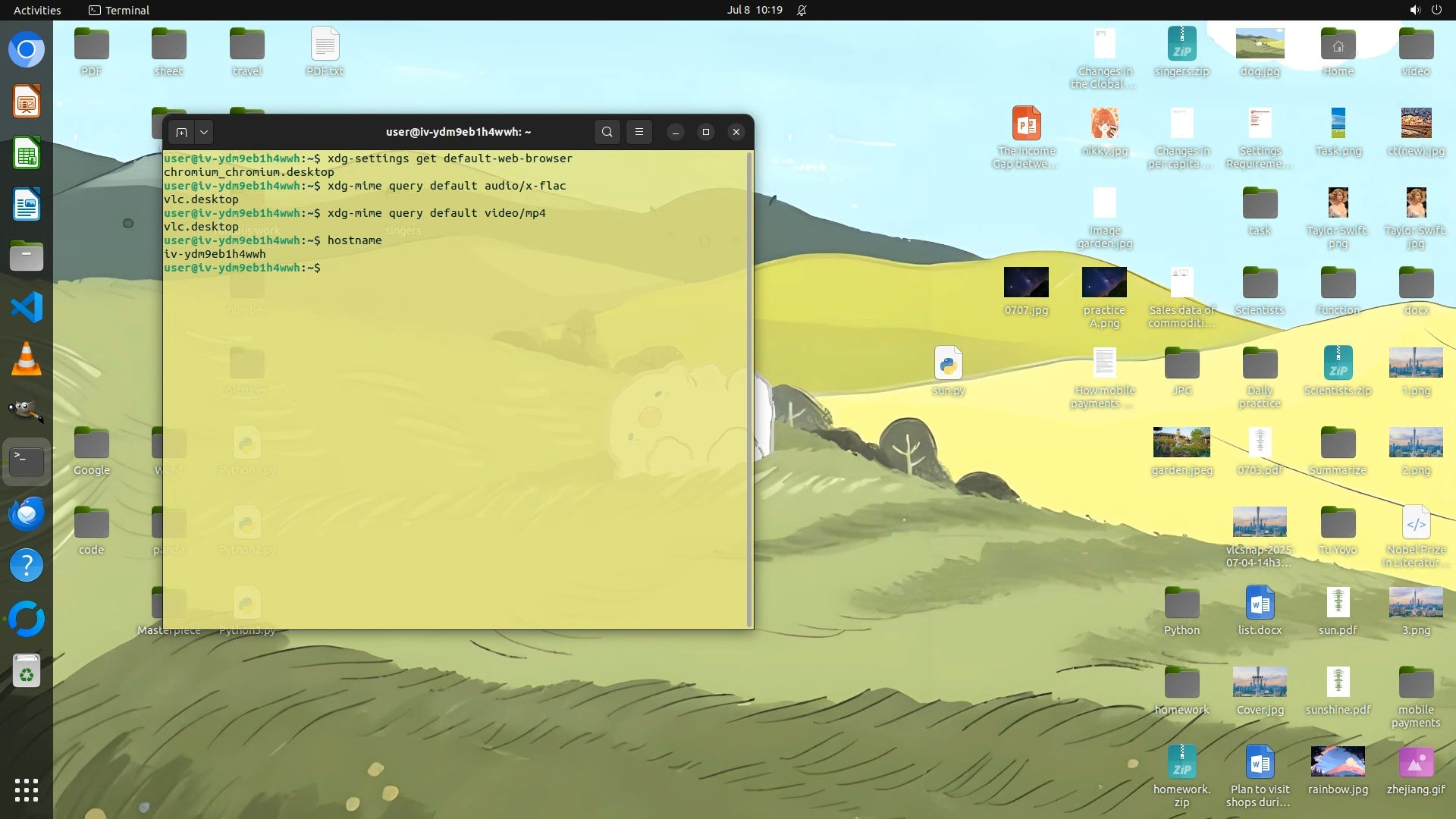This screenshot has height=819, width=1456.
Task: Open GIMP from the dock
Action: pyautogui.click(x=27, y=410)
